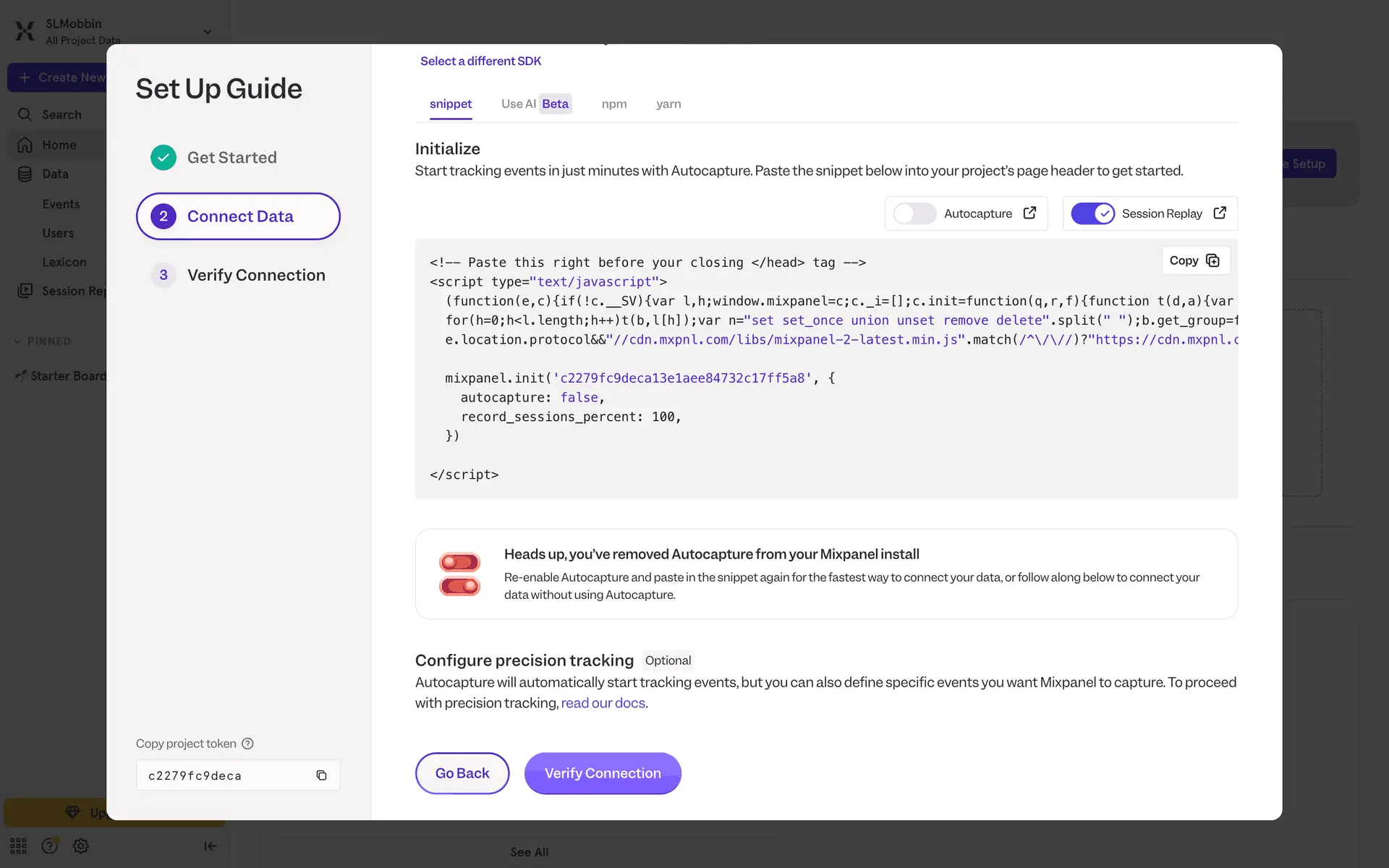Click the Verify Connection button

[x=602, y=773]
